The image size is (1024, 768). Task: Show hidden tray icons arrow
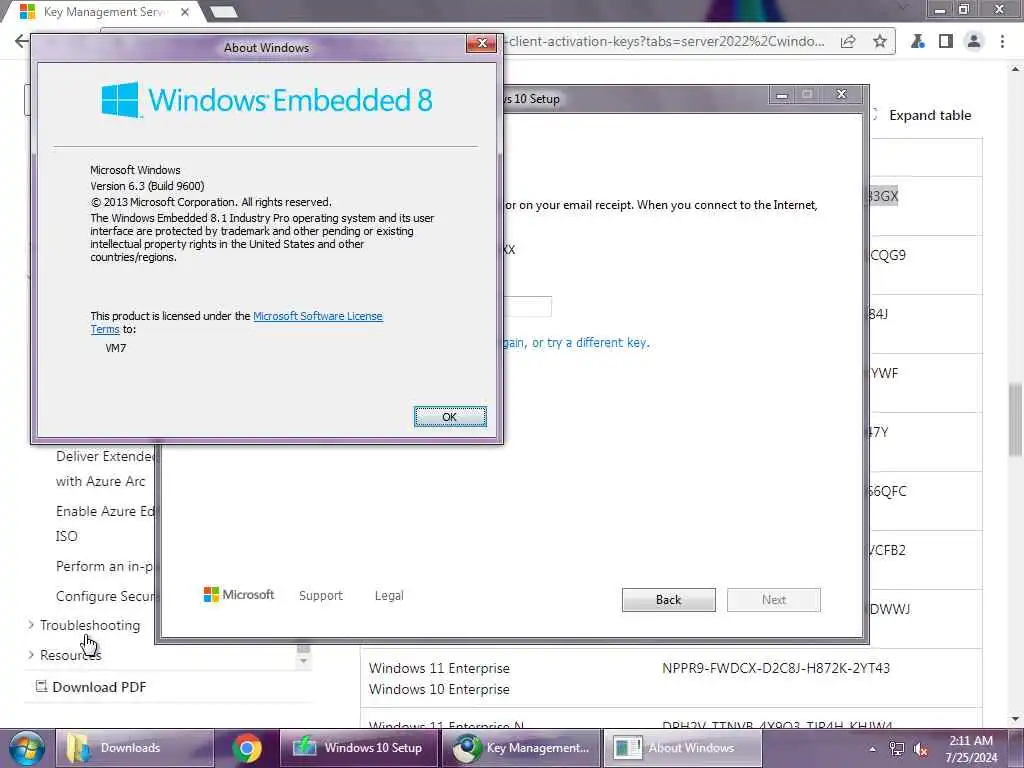[x=872, y=749]
